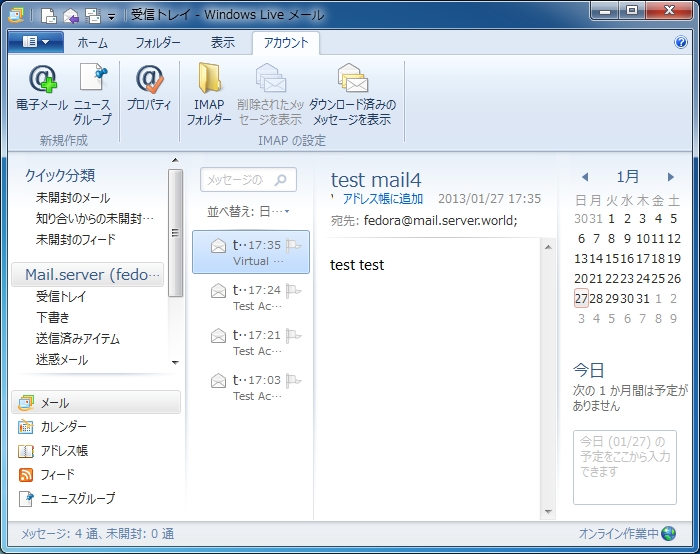The image size is (700, 554).
Task: Switch to ホーム ribbon tab
Action: pos(92,43)
